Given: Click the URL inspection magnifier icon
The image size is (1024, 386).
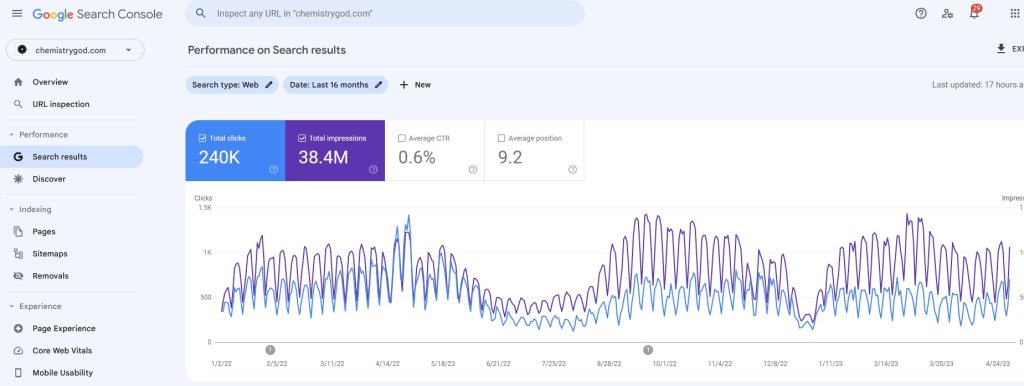Looking at the screenshot, I should [x=18, y=105].
